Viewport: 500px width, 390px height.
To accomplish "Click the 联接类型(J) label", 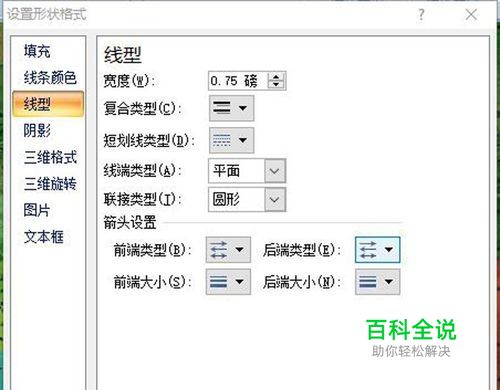I will 143,200.
